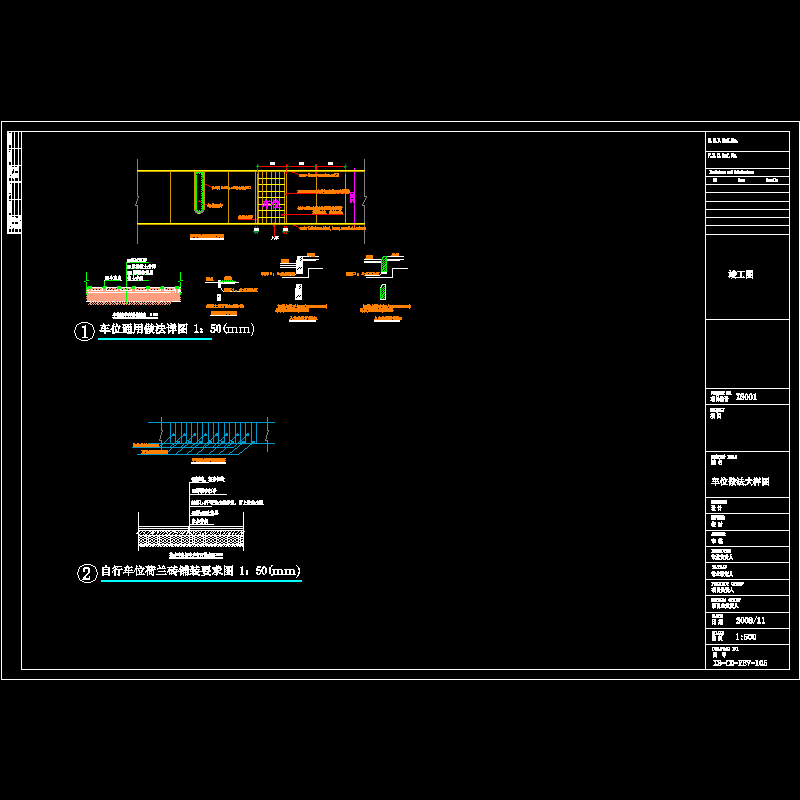Click the title 自行车位荷兰砖铺装要求图 1:50(mm)

(200, 572)
